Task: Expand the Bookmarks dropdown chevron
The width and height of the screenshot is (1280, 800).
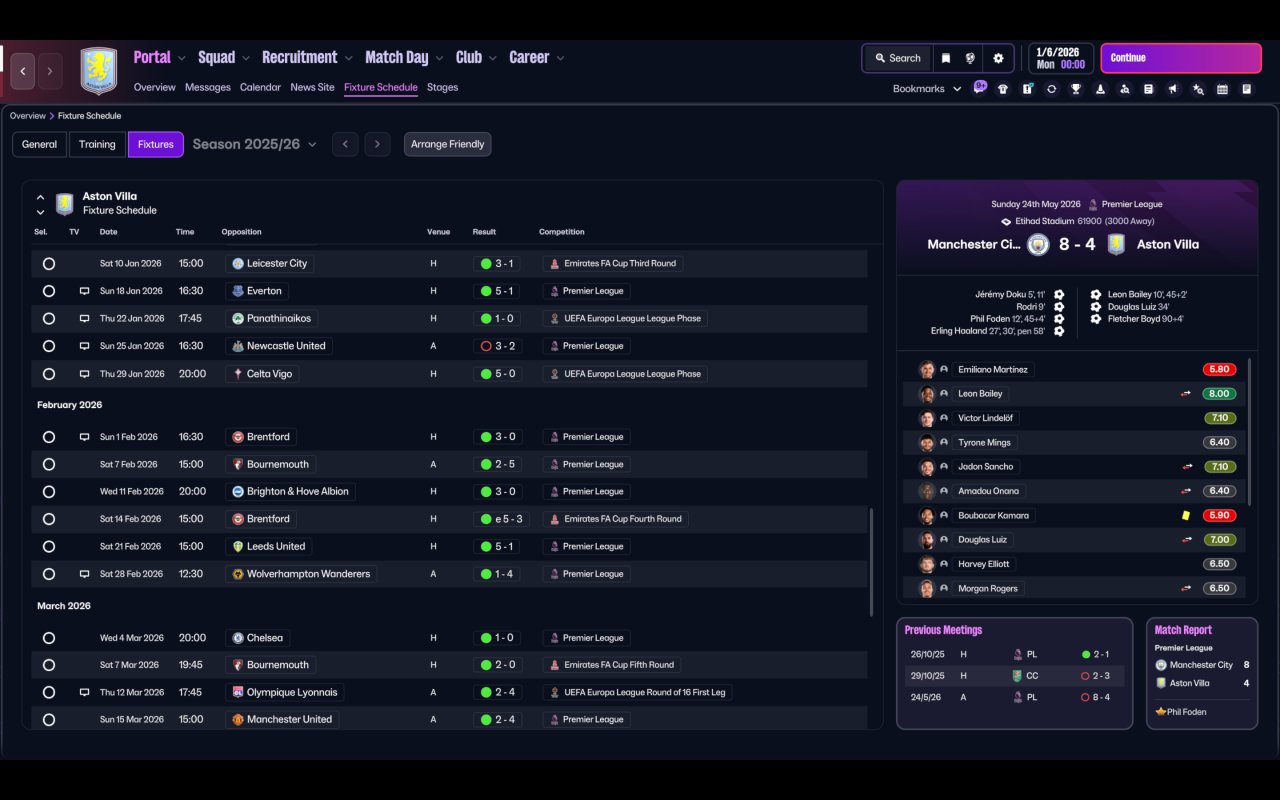Action: [957, 89]
